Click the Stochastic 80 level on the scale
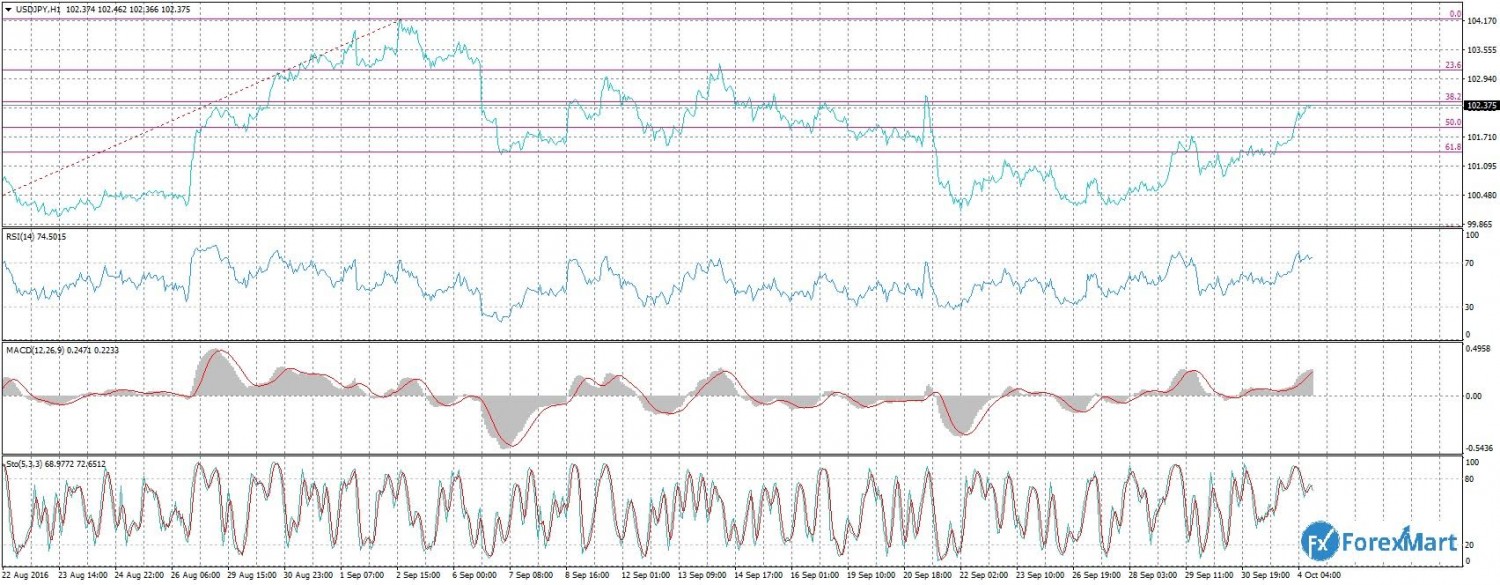 [1469, 479]
